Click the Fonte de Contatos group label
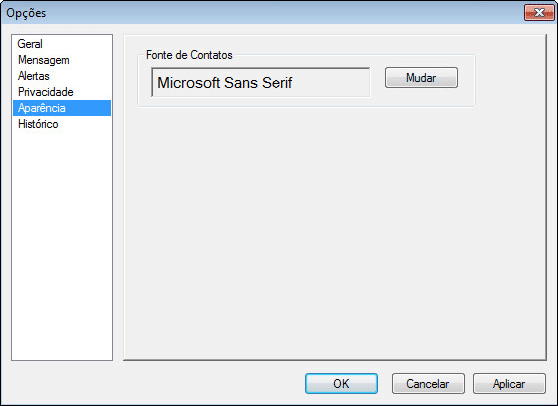The width and height of the screenshot is (558, 406). 189,55
